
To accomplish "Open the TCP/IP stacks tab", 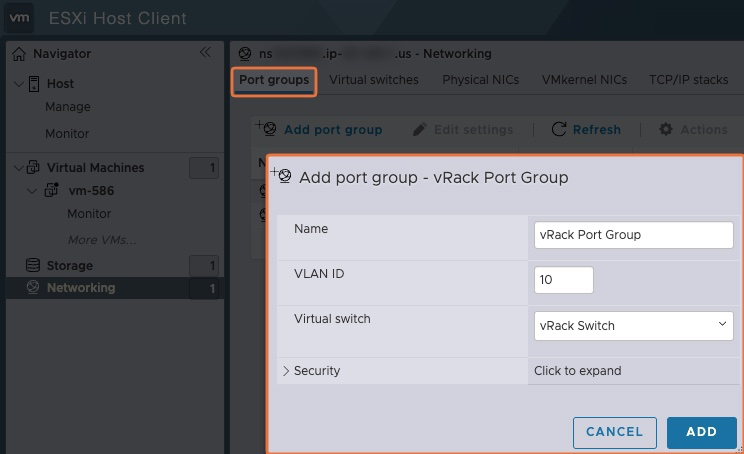I will 688,80.
